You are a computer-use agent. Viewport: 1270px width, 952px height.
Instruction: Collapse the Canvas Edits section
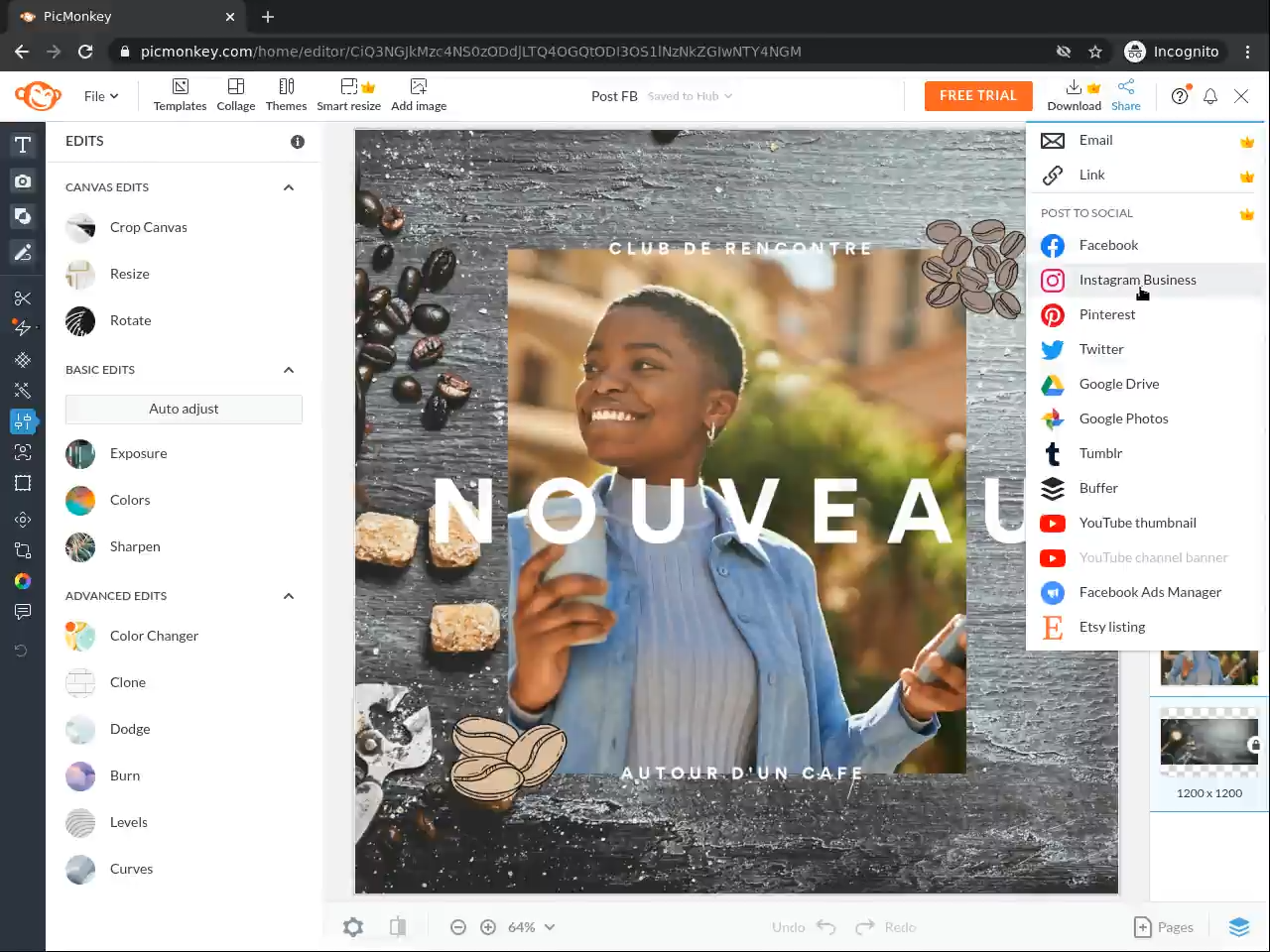pos(289,187)
